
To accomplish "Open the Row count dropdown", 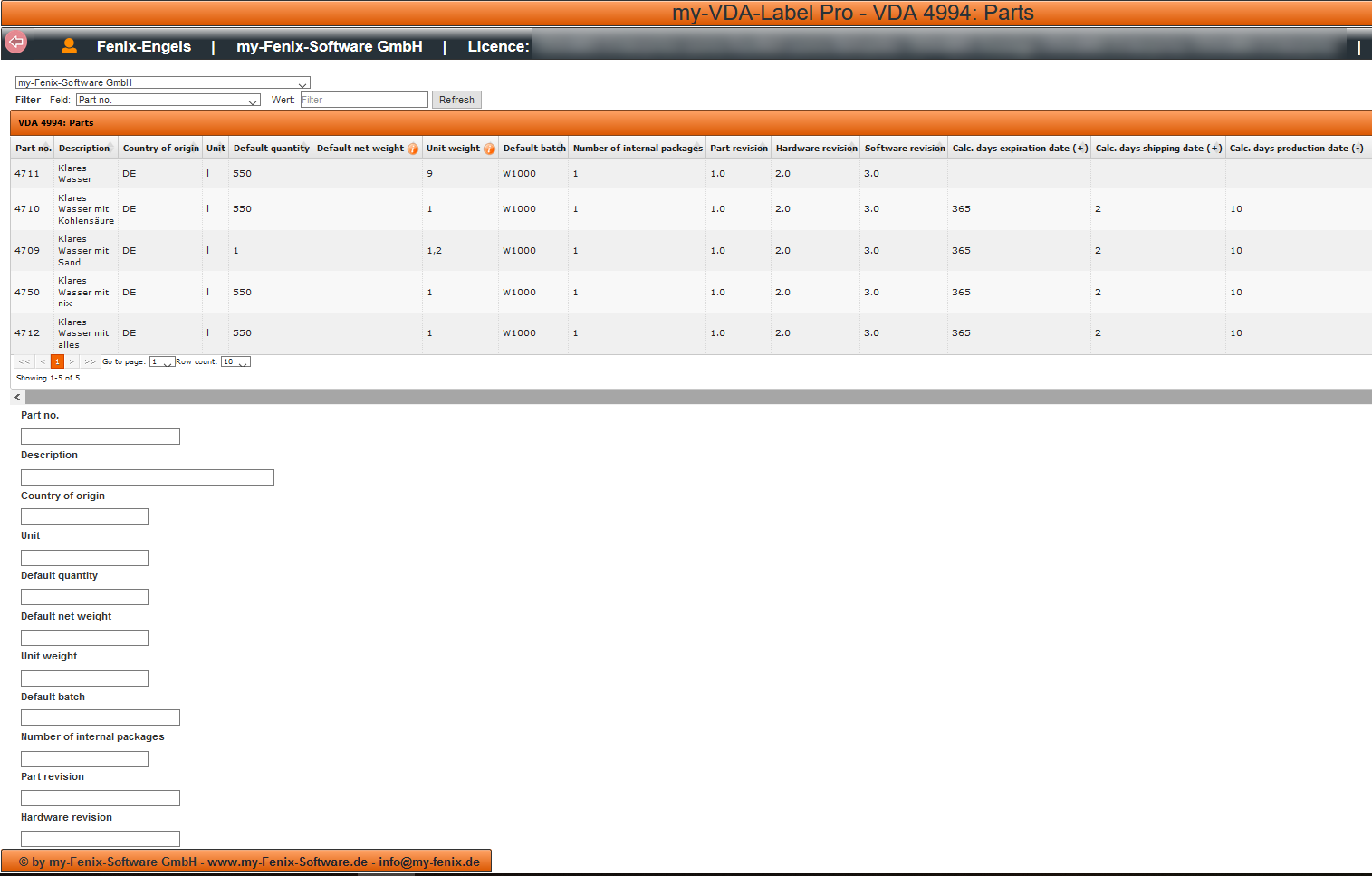I will 235,361.
